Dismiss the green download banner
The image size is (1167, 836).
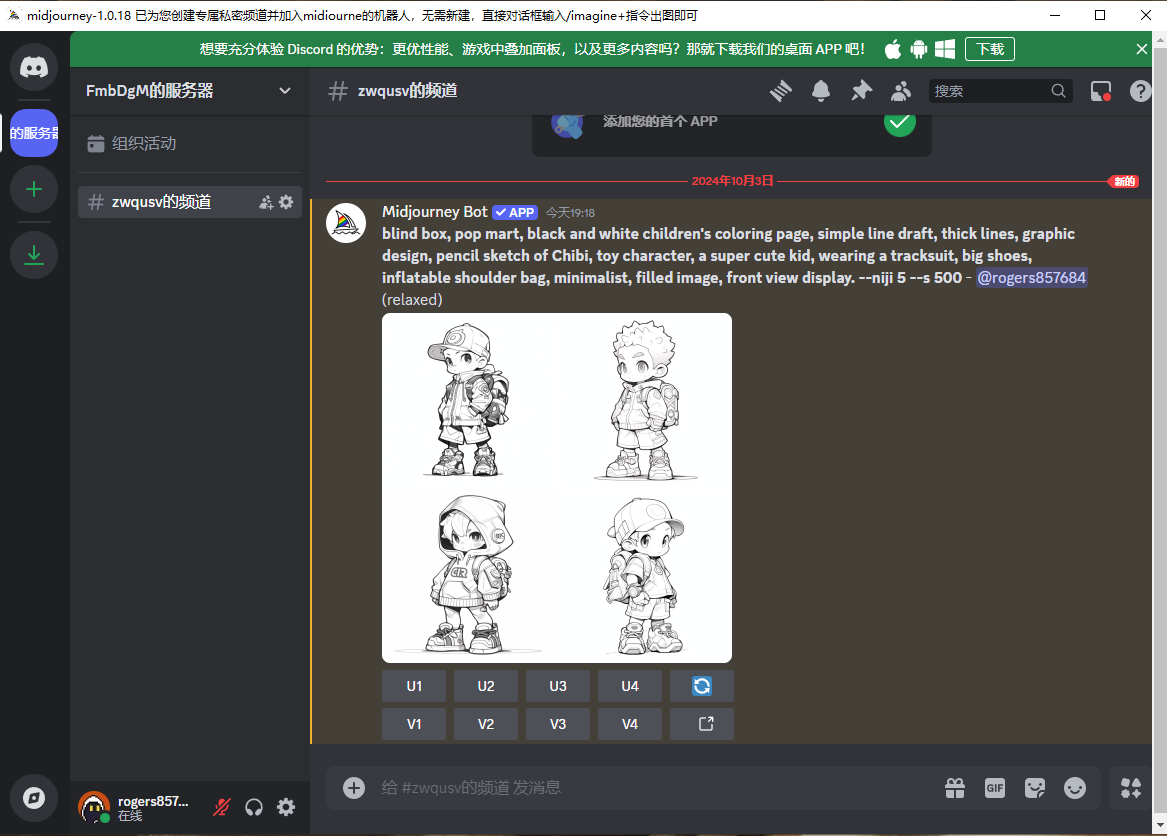point(1142,49)
